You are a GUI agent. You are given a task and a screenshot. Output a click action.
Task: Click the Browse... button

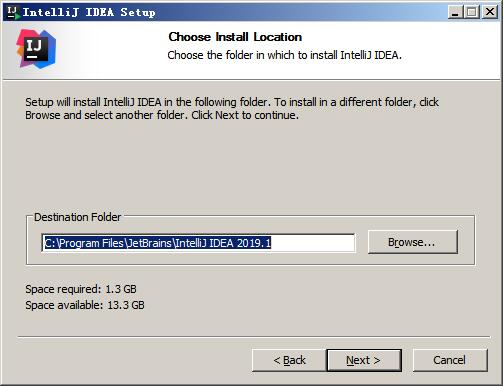(x=413, y=242)
